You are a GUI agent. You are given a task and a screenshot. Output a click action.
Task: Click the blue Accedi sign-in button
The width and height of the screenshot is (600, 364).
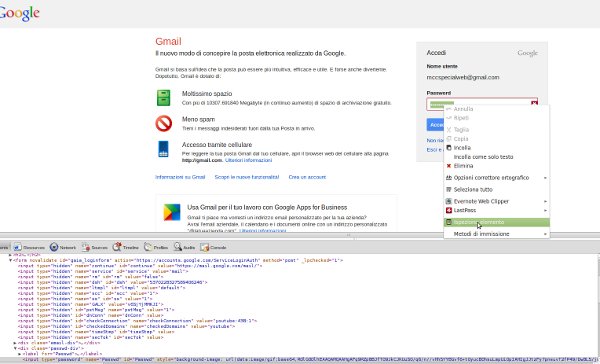click(435, 125)
